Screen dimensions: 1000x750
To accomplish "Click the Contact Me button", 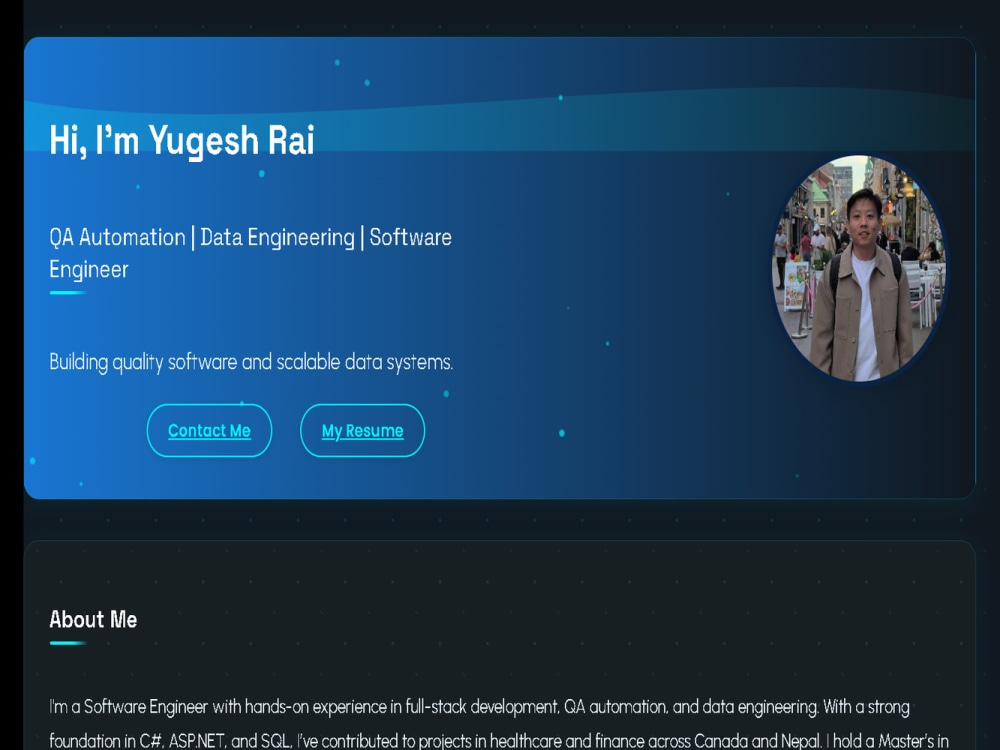I will (209, 430).
